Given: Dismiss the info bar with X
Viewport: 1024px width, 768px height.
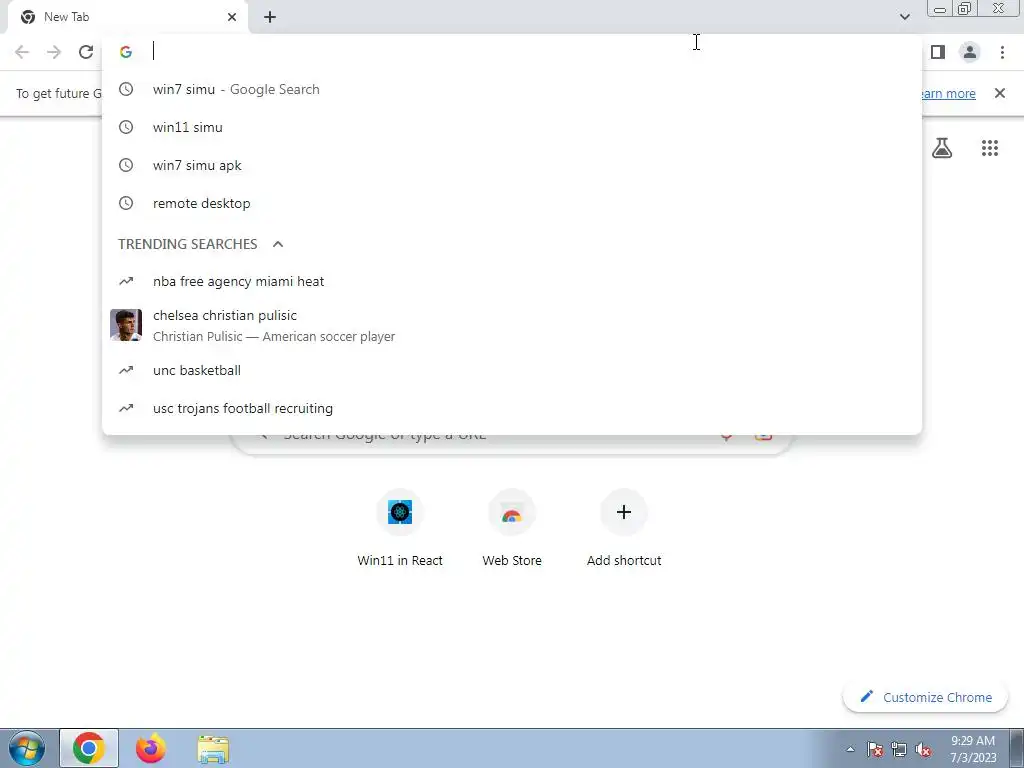Looking at the screenshot, I should [x=1000, y=93].
